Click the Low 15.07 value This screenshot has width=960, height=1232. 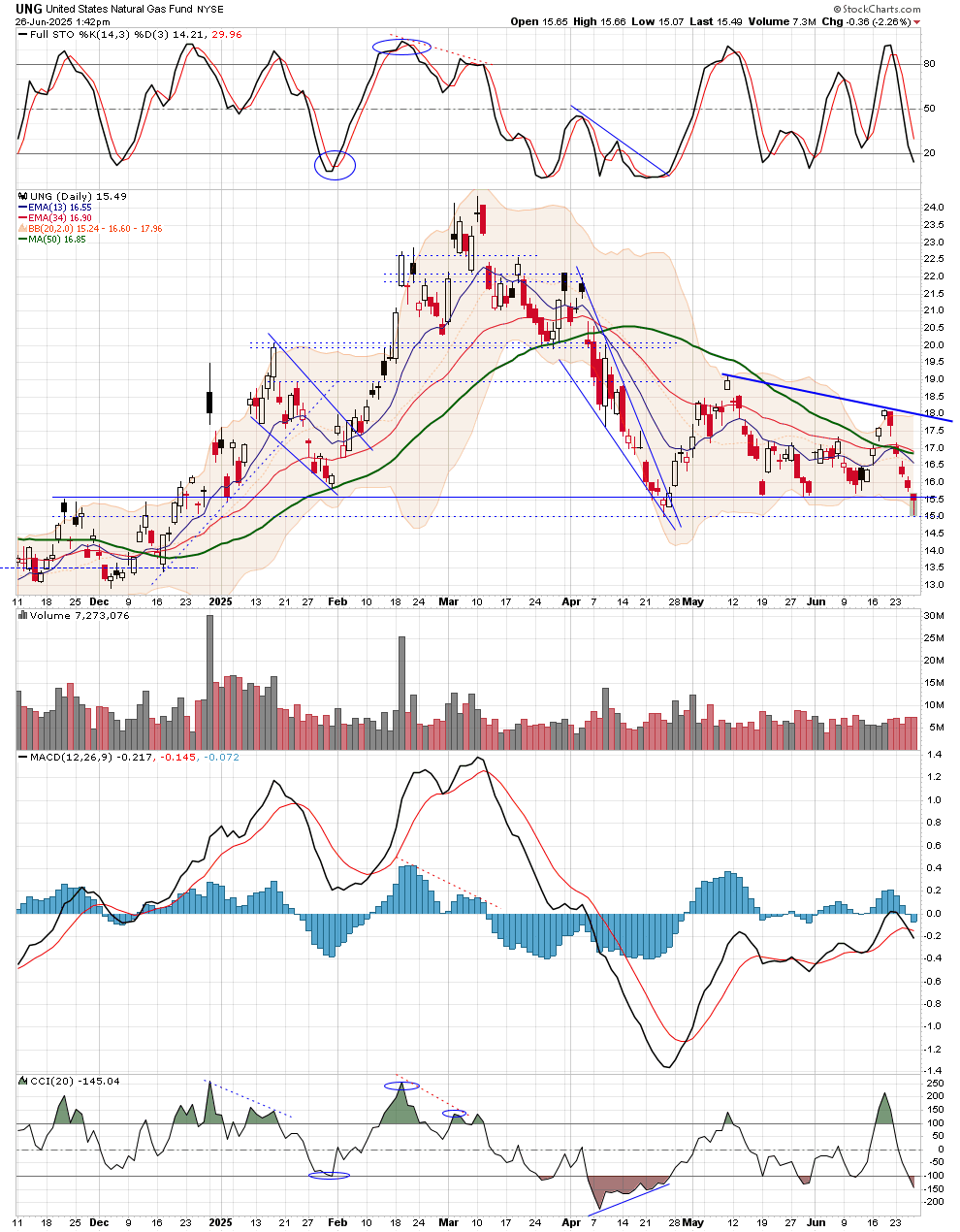pos(657,21)
